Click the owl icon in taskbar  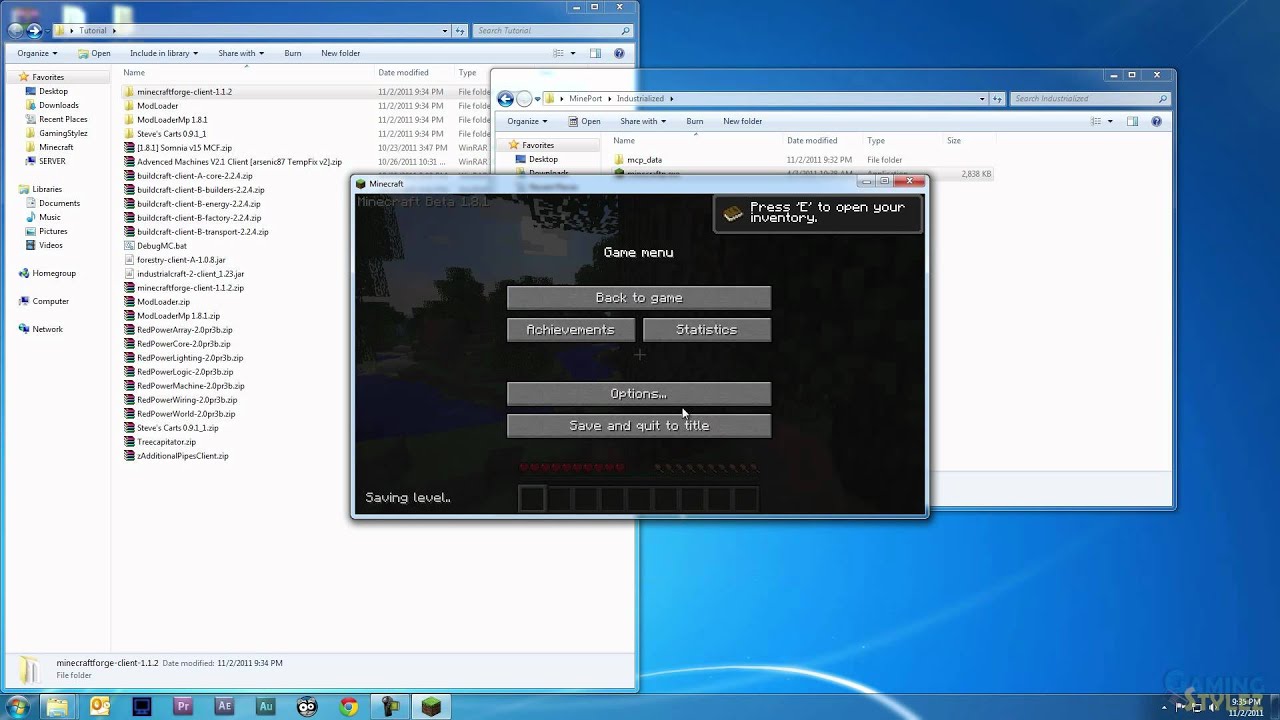click(307, 706)
